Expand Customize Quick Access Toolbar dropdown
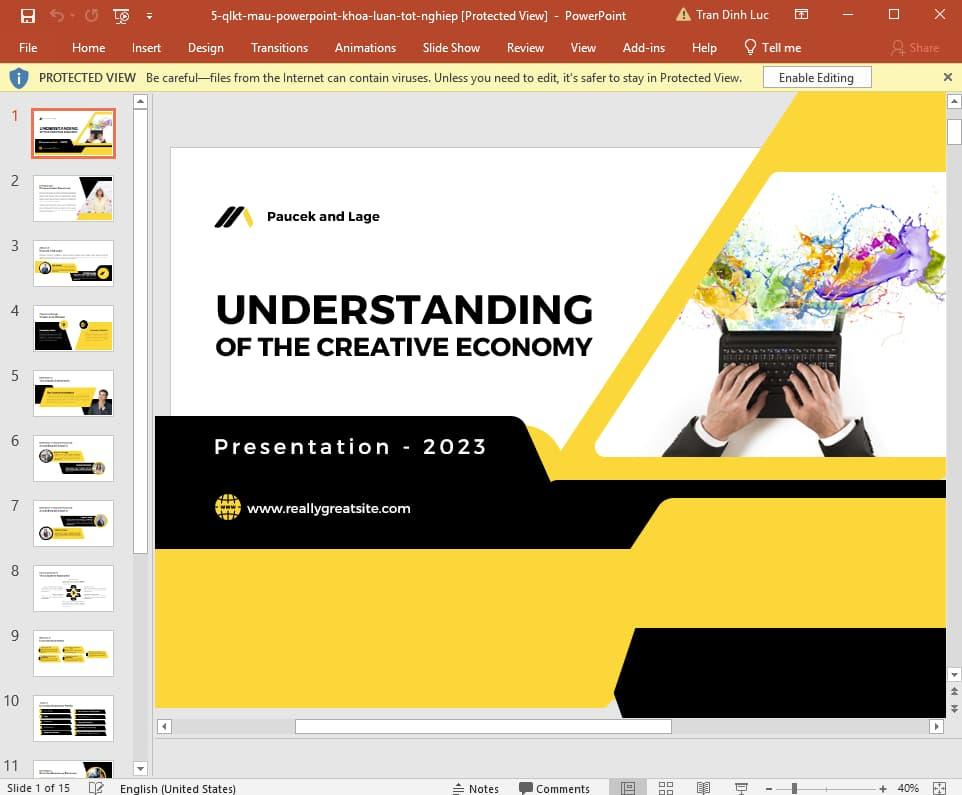This screenshot has height=795, width=962. tap(149, 15)
